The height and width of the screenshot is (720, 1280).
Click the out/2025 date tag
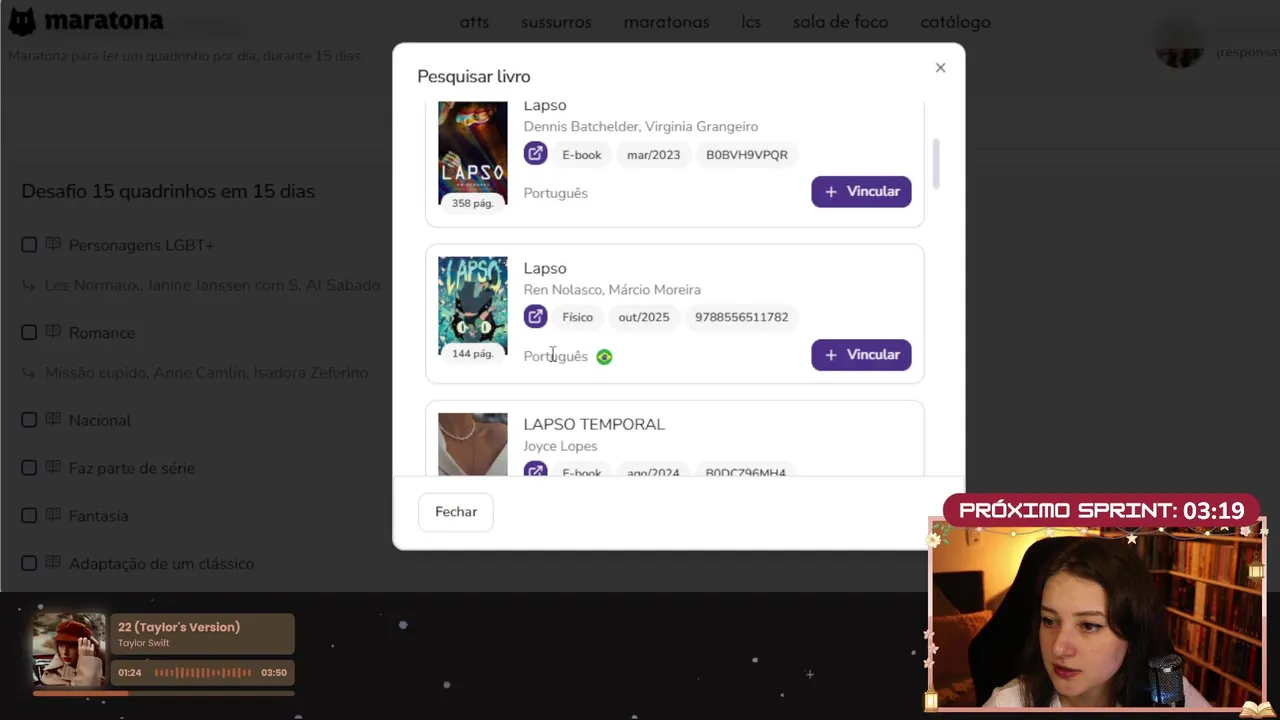coord(643,317)
